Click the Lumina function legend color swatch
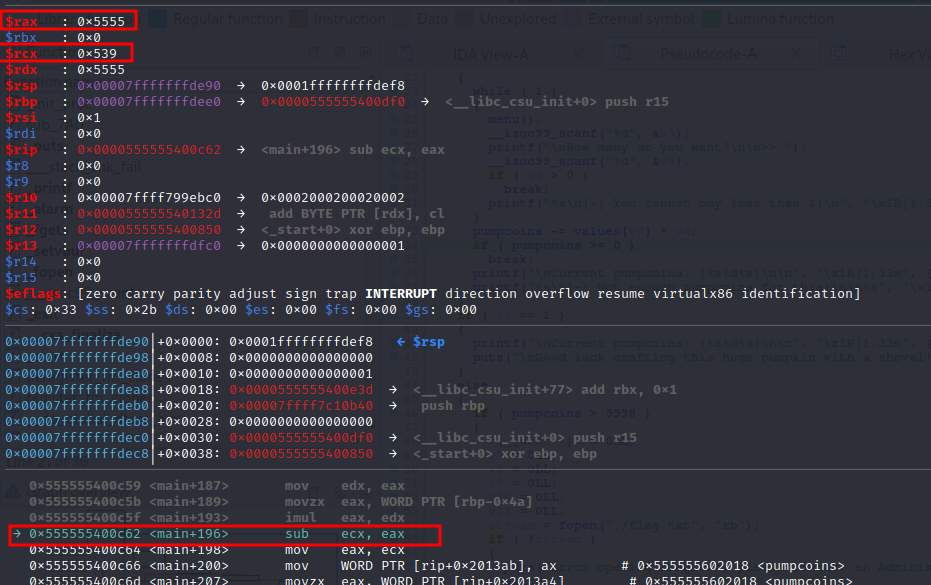This screenshot has height=585, width=931. pyautogui.click(x=710, y=18)
